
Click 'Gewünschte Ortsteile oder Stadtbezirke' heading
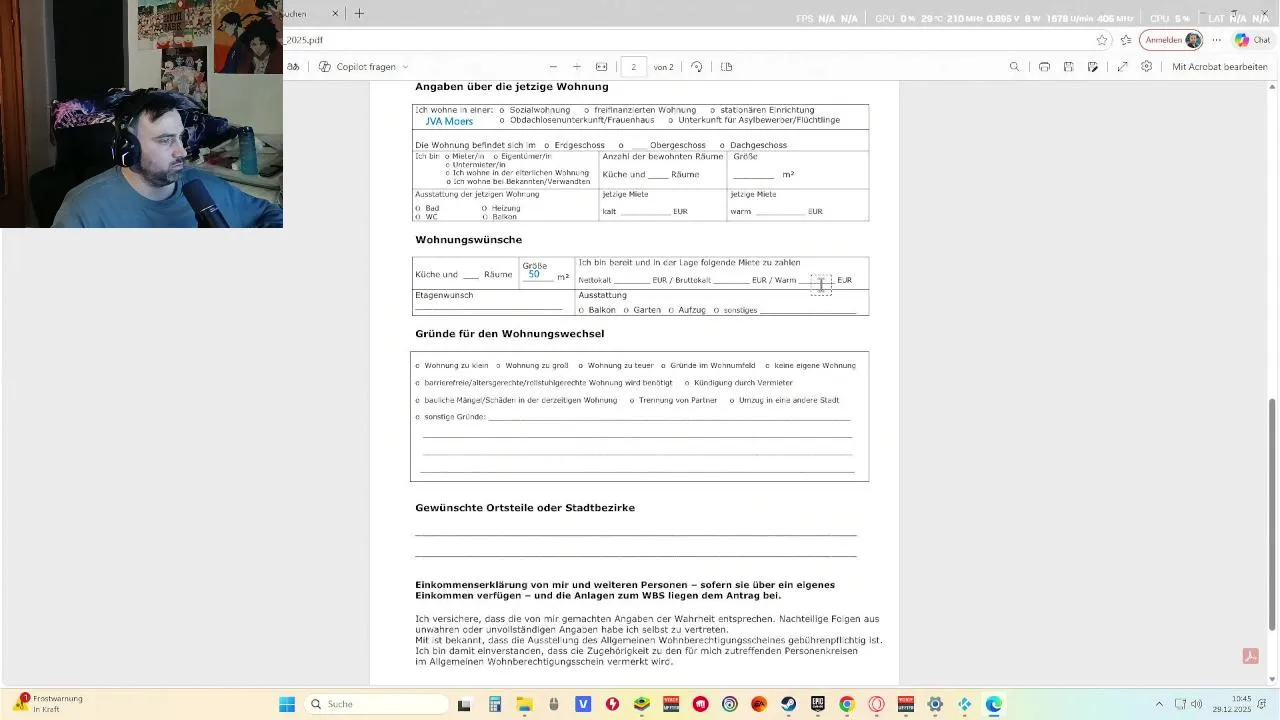pos(525,508)
